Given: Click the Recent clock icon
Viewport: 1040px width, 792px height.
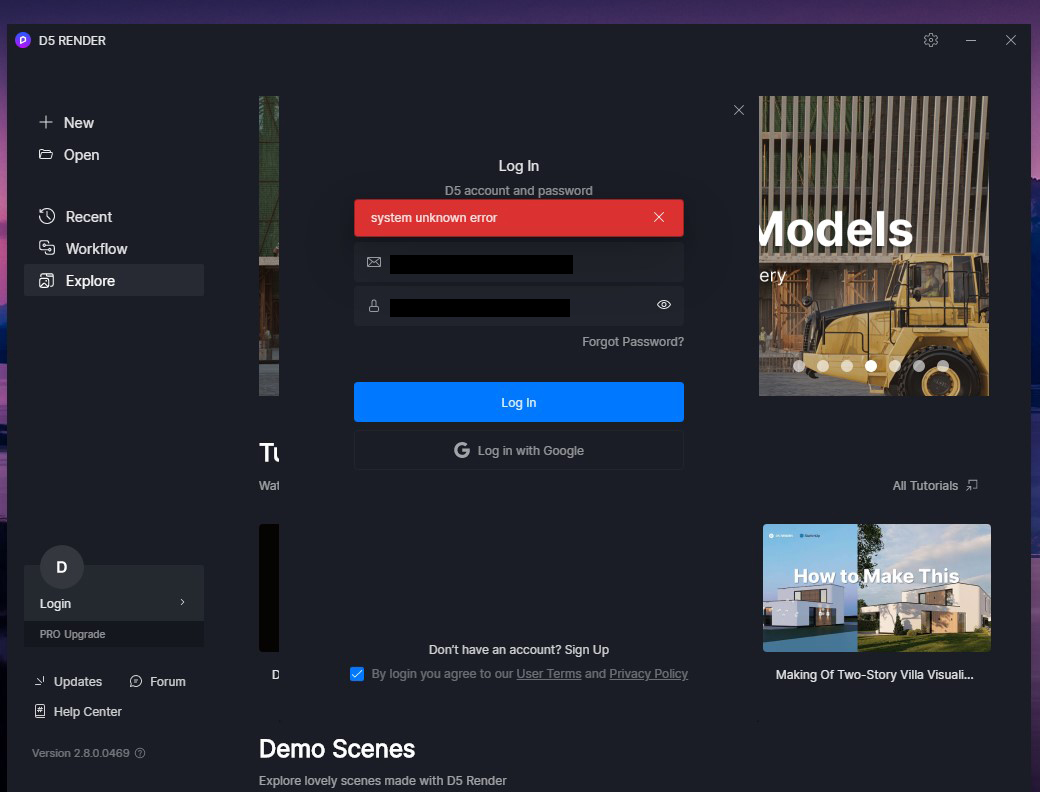Looking at the screenshot, I should (46, 216).
